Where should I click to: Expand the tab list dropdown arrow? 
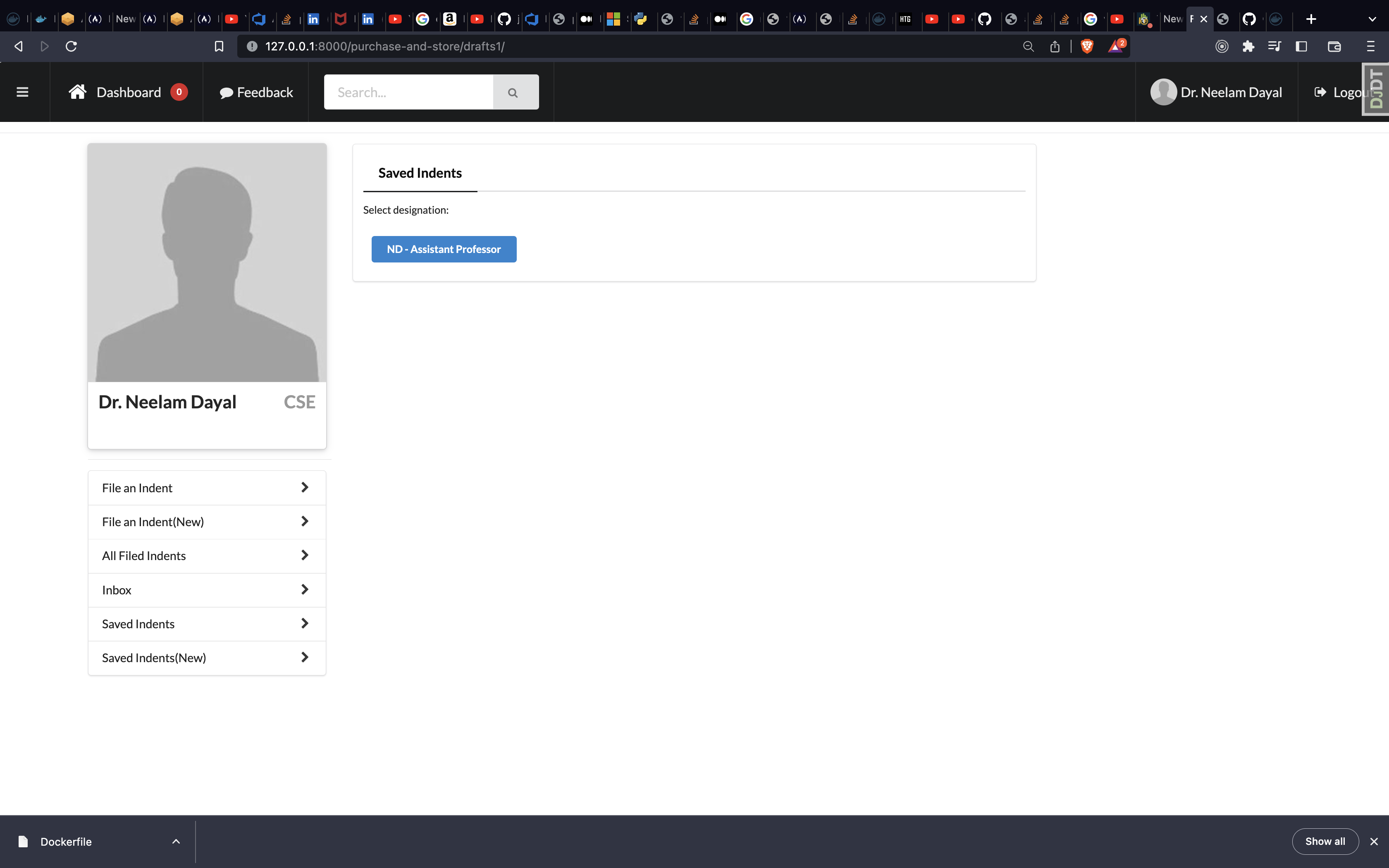tap(1372, 19)
